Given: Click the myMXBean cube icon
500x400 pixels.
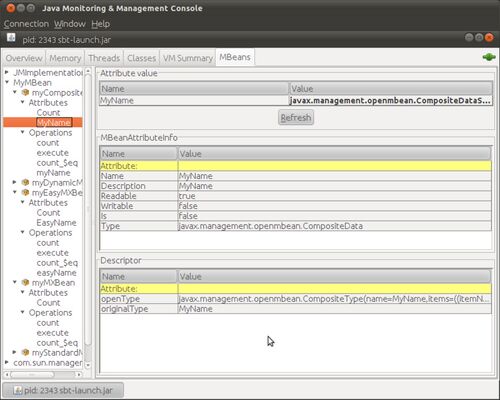Looking at the screenshot, I should [25, 282].
